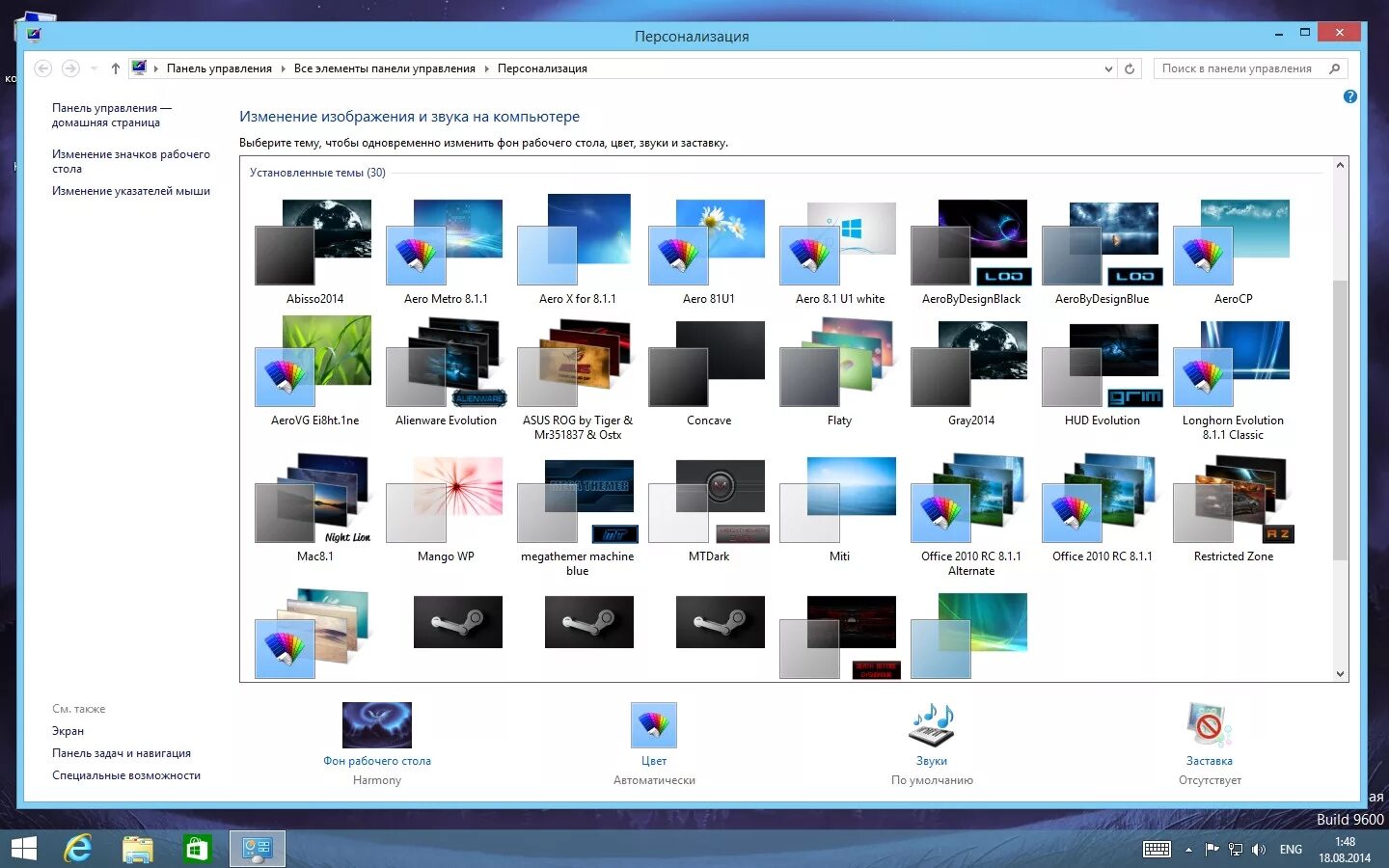Open the Windows Start button
This screenshot has height=868, width=1389.
(23, 849)
